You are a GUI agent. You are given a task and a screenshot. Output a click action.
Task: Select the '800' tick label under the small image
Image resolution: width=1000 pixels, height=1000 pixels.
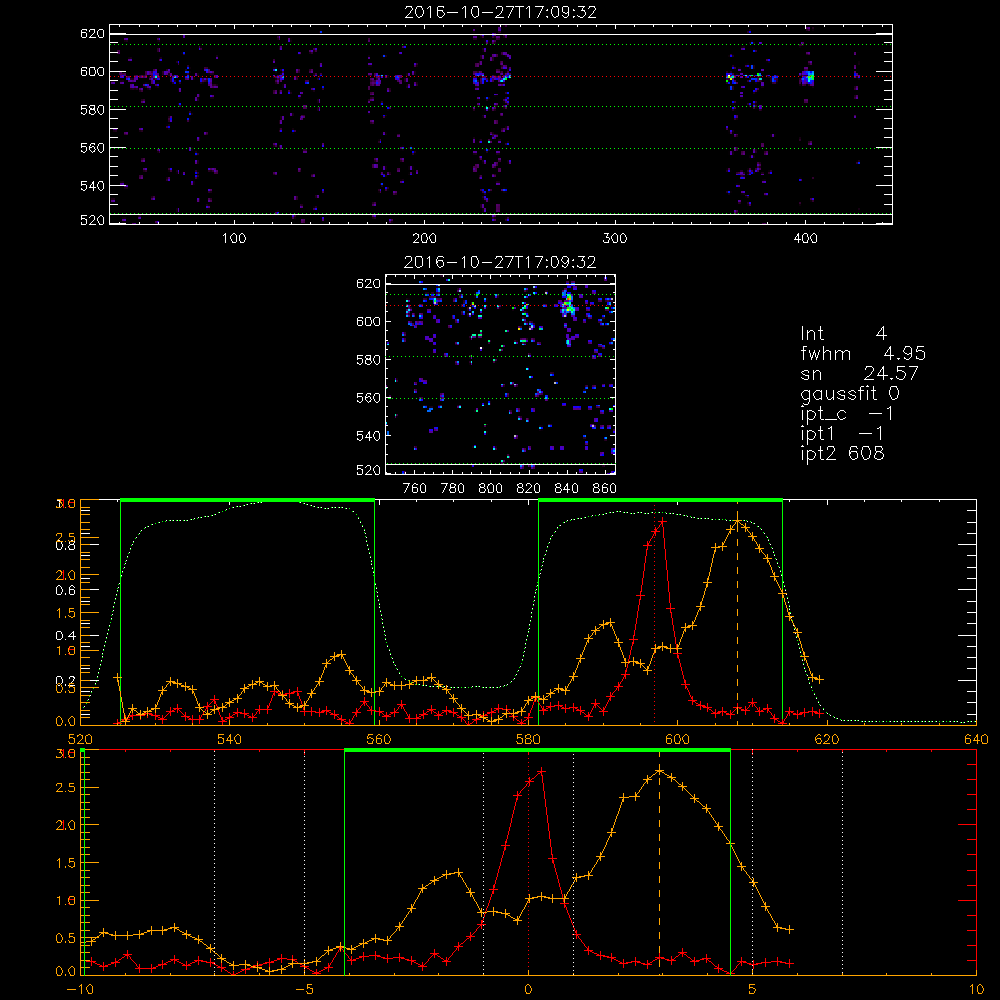[x=490, y=489]
